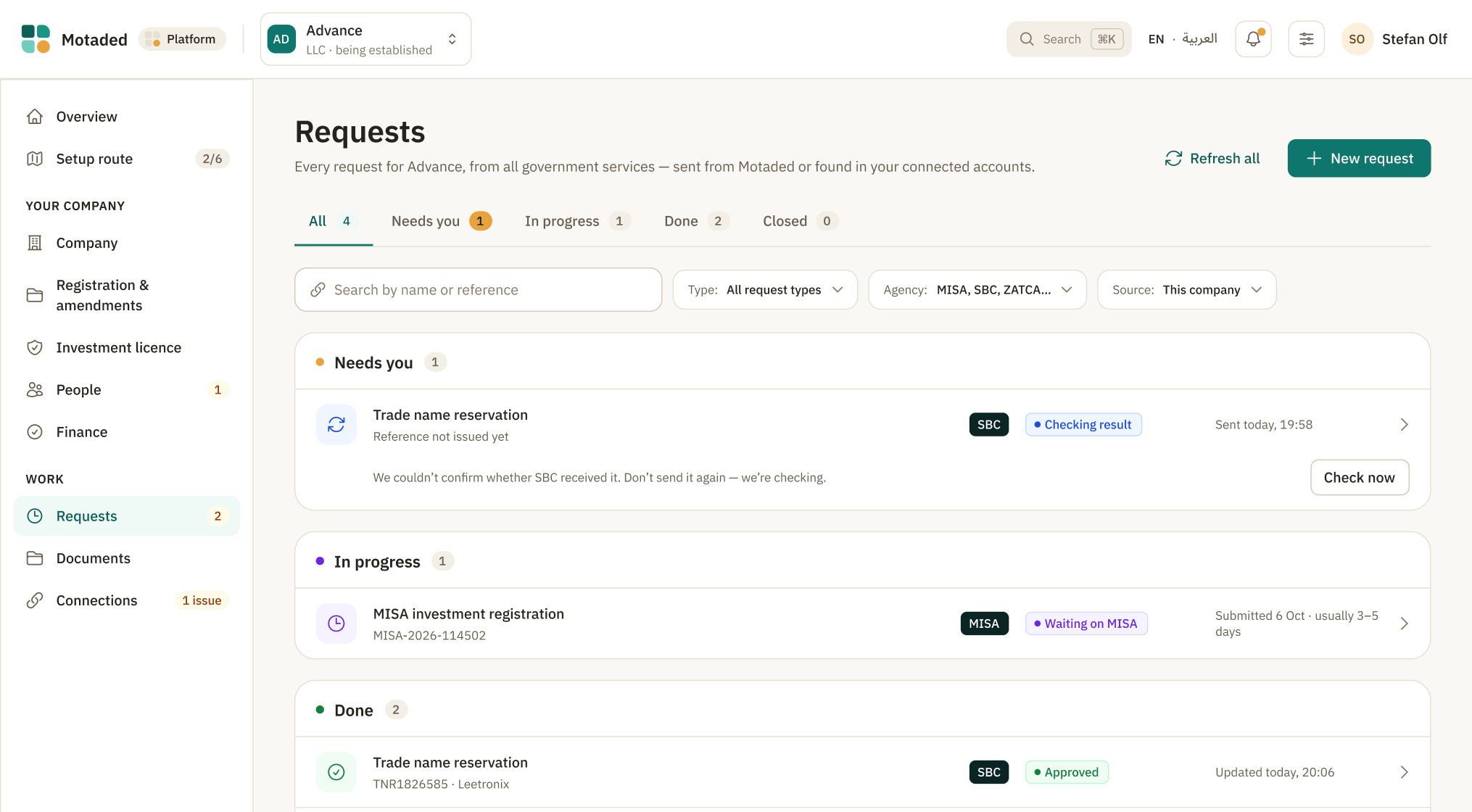Viewport: 1472px width, 812px height.
Task: Click the checkmark icon on approved Trade name reservation
Action: tap(336, 772)
